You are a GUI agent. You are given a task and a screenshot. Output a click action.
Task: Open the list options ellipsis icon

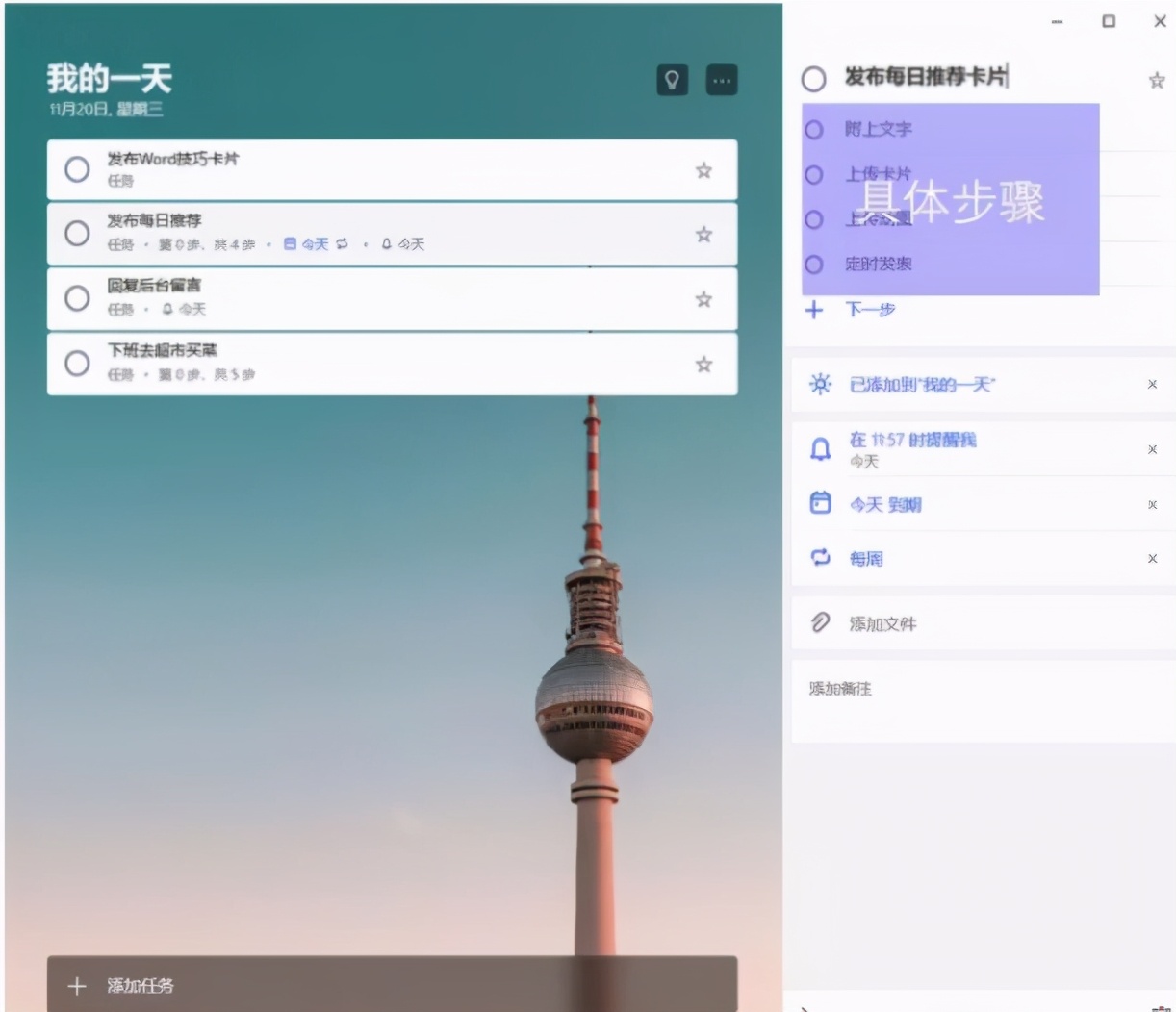[722, 80]
